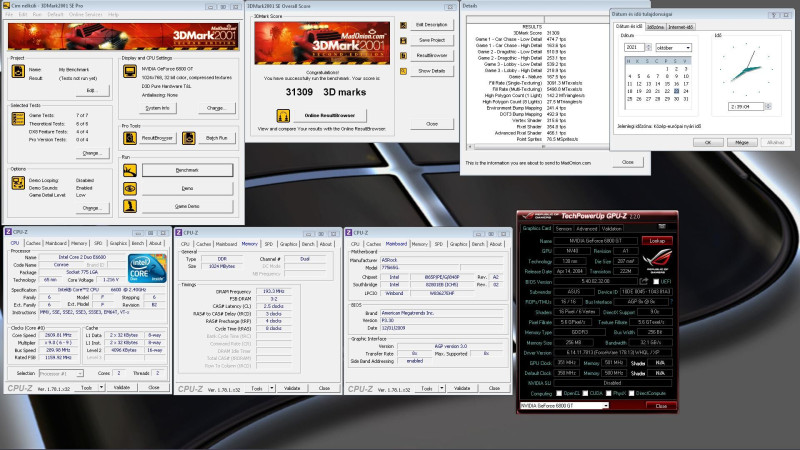Open Tools dropdown arrow in CPU-Z Memory window
Screen dimensions: 800x450
tap(271, 389)
